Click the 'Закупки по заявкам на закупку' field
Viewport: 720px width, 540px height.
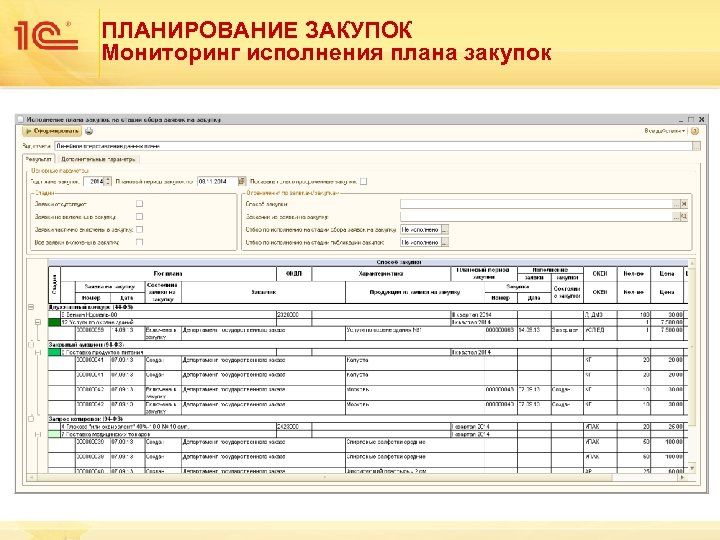point(536,216)
